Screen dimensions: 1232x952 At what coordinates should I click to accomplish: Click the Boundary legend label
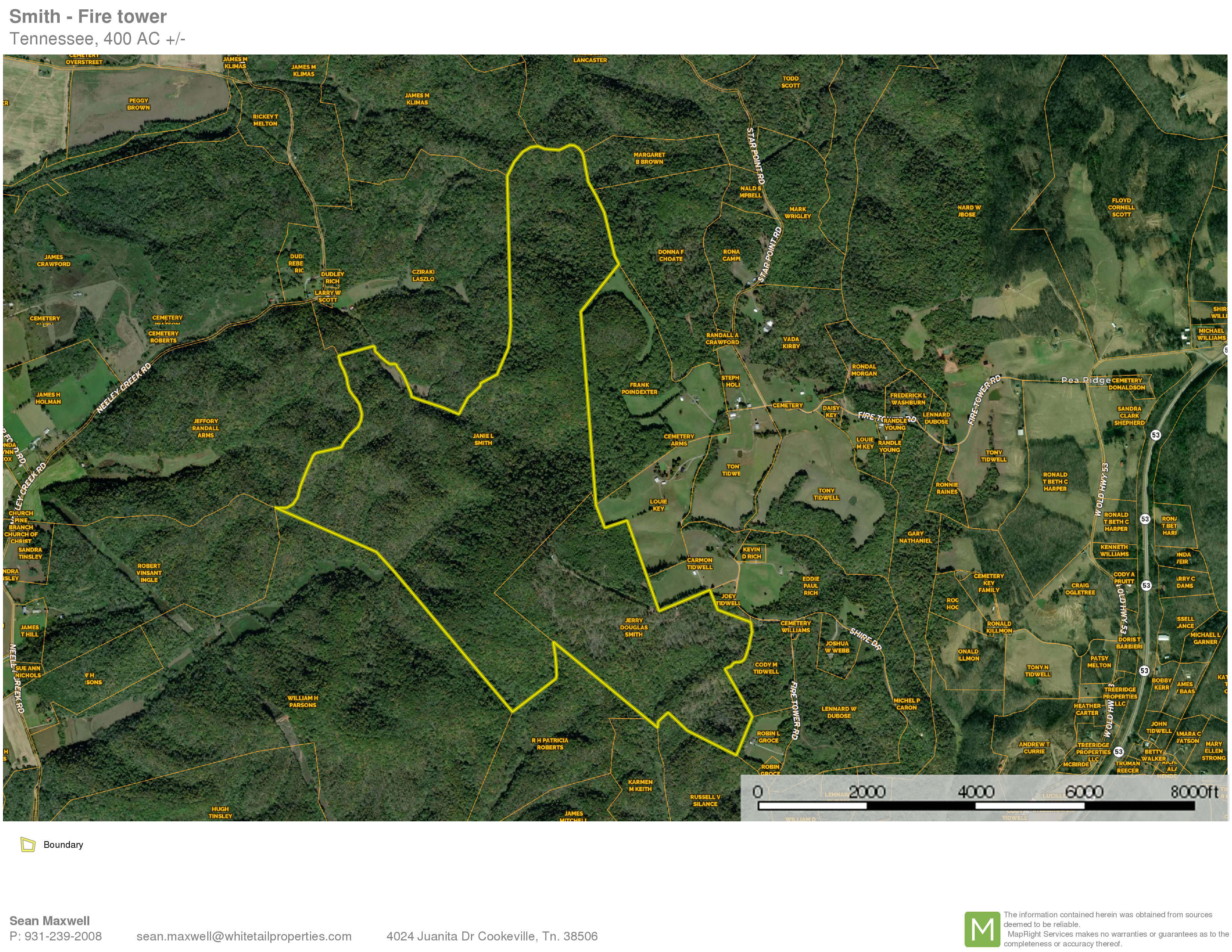tap(63, 845)
